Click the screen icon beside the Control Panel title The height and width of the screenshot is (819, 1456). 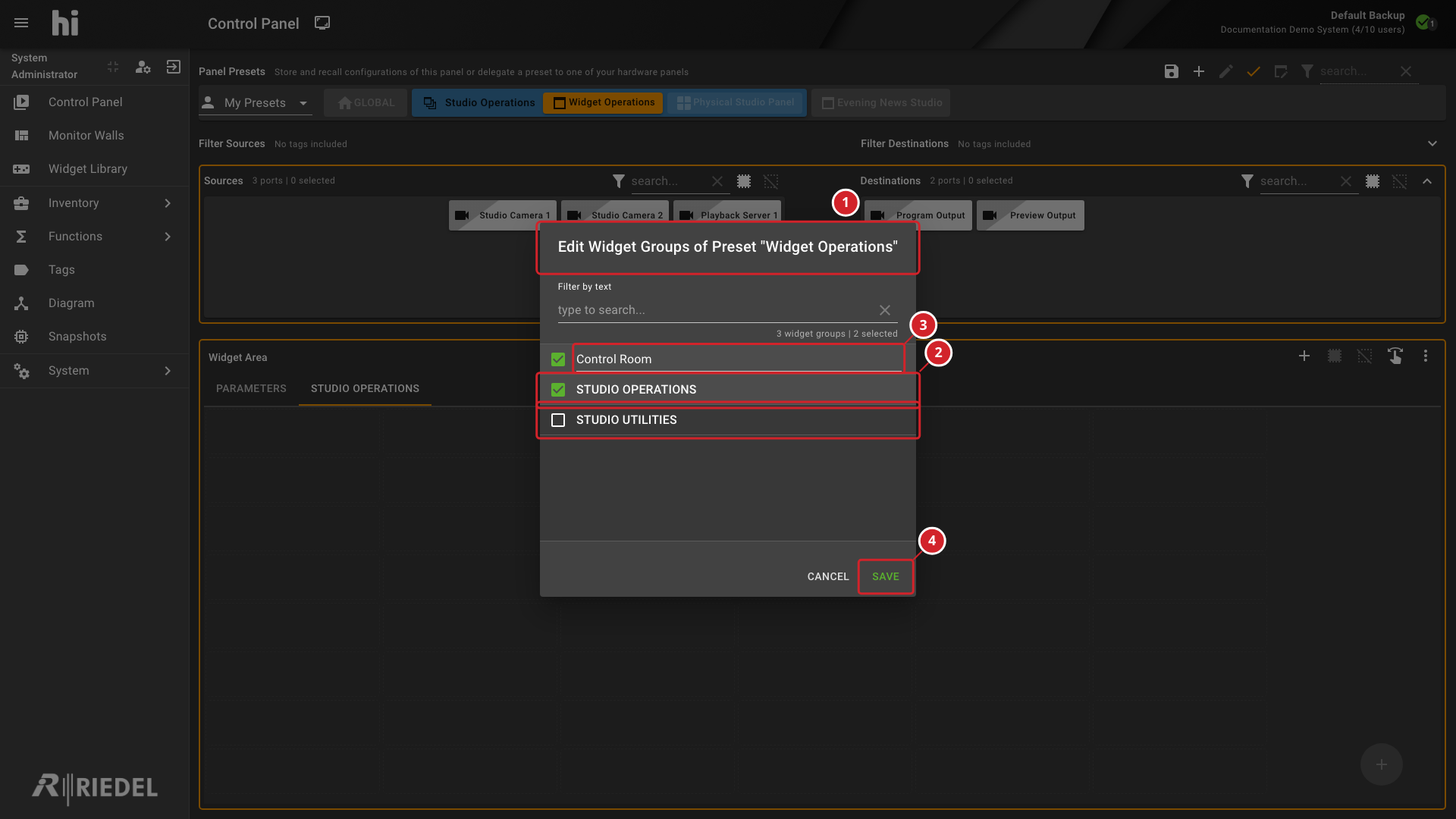point(322,23)
